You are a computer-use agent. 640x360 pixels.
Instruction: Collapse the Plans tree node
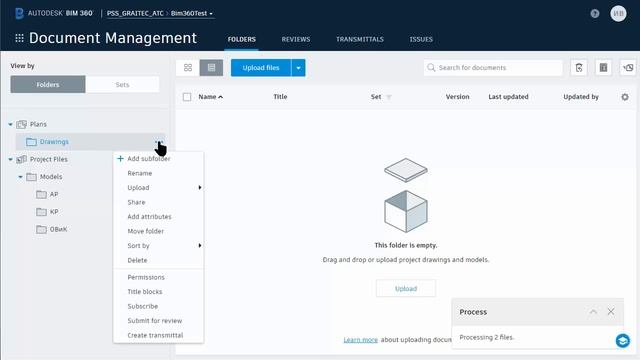[11, 124]
